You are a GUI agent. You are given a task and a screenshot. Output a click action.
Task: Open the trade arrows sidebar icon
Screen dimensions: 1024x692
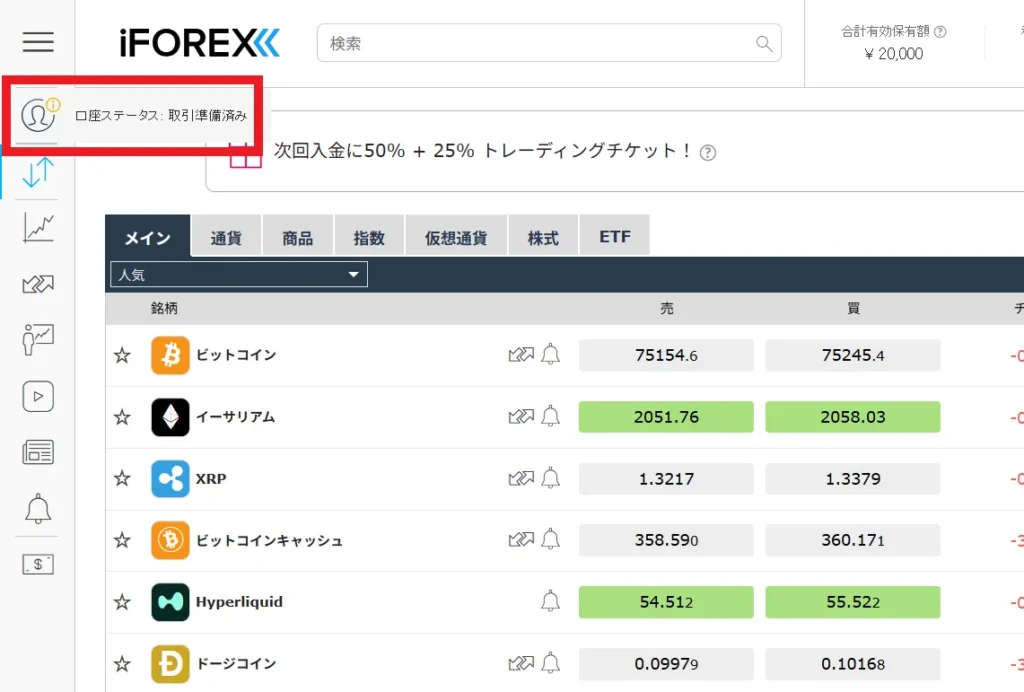38,172
